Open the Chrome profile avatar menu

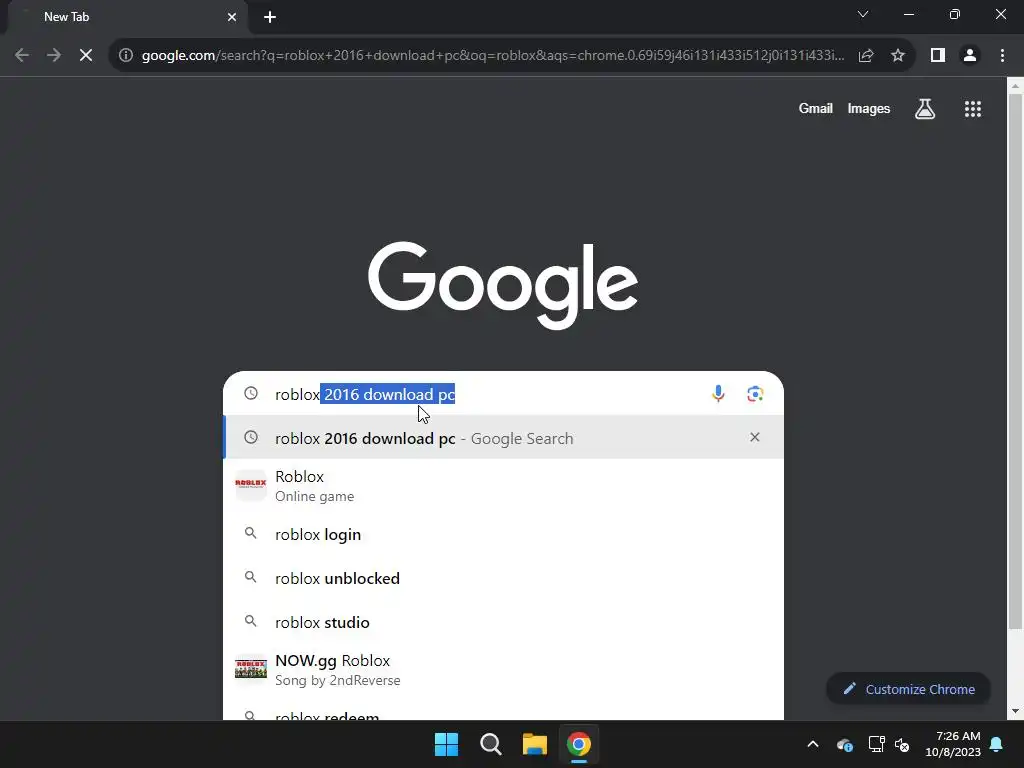coord(970,56)
